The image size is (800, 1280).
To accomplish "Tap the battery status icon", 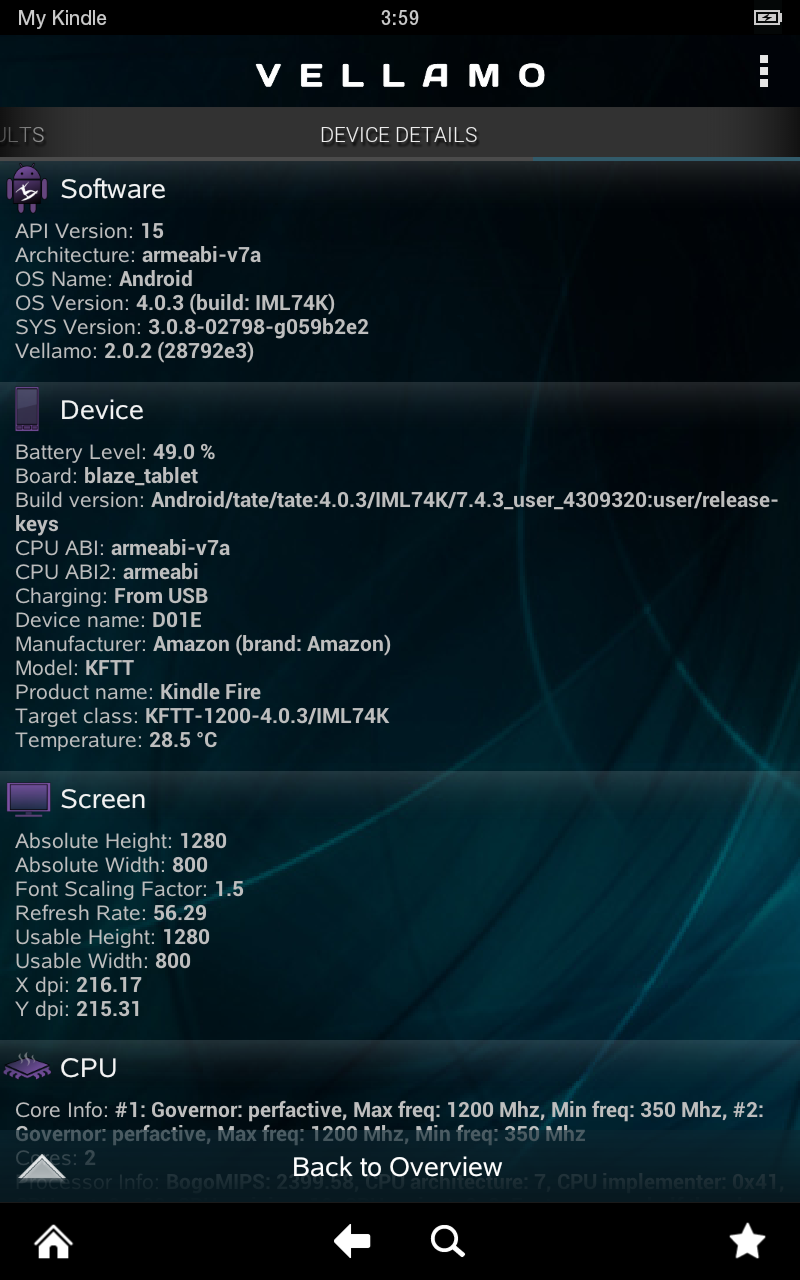I will [x=767, y=18].
